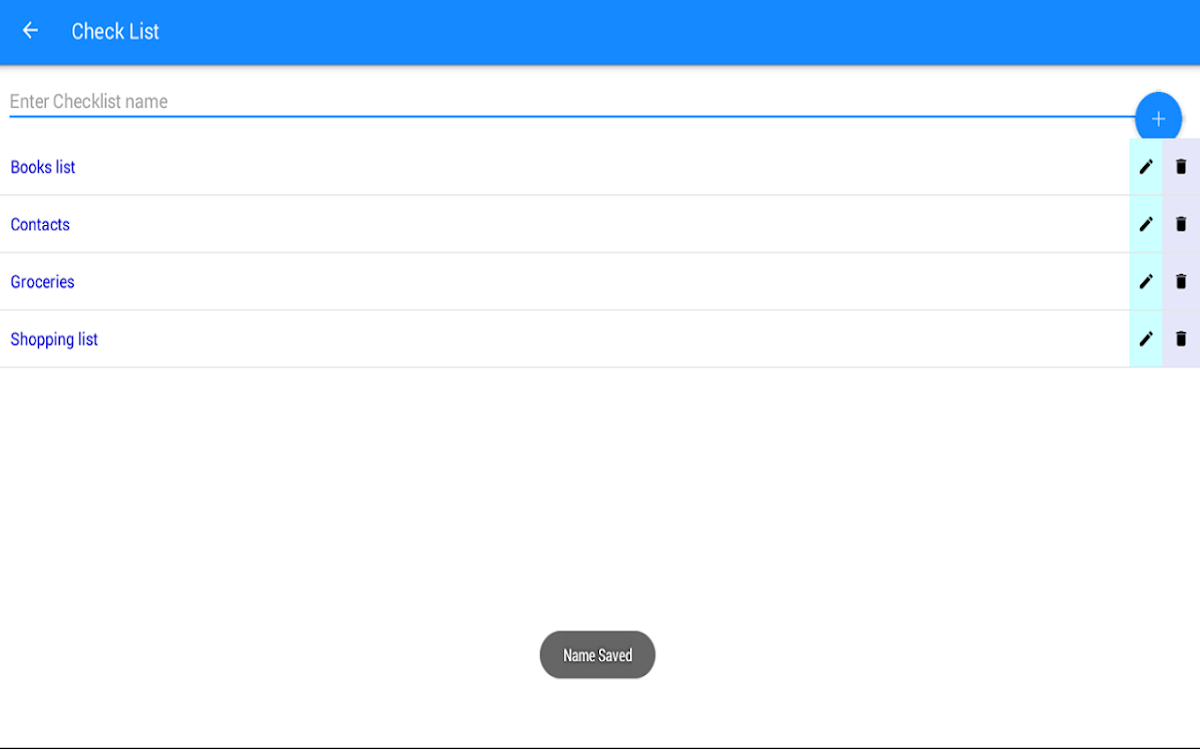
Task: Delete the Shopping list entry
Action: [1181, 339]
